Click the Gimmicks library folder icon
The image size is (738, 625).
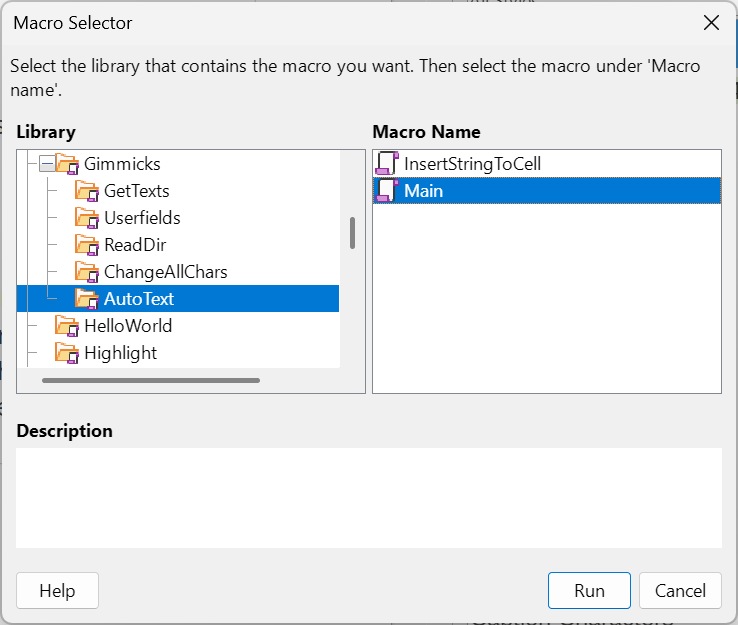click(67, 164)
